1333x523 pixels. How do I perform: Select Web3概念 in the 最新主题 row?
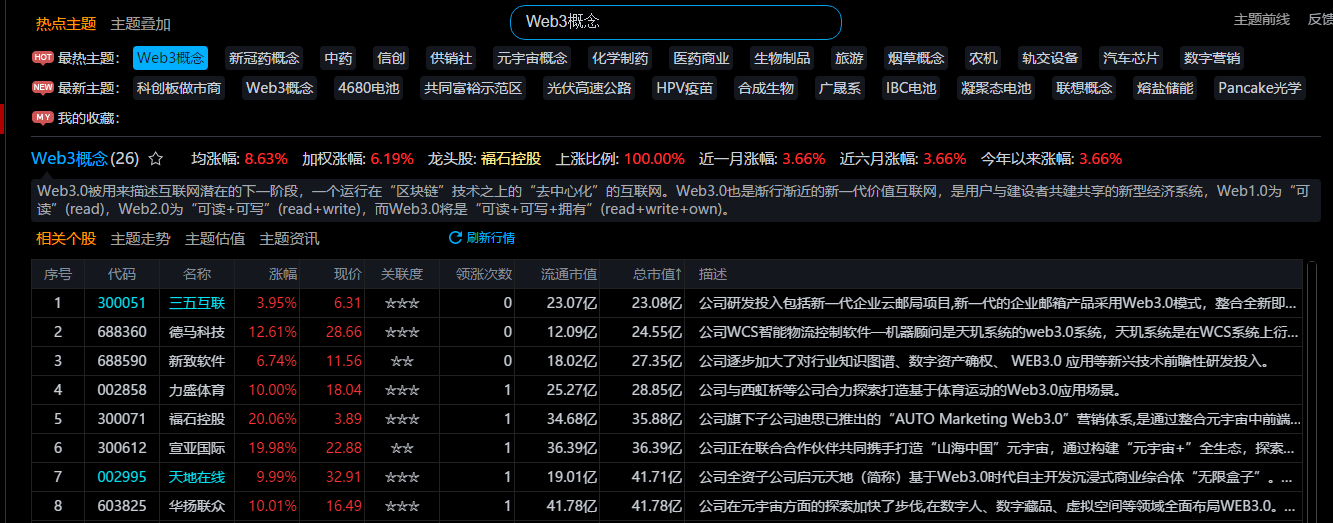[280, 88]
